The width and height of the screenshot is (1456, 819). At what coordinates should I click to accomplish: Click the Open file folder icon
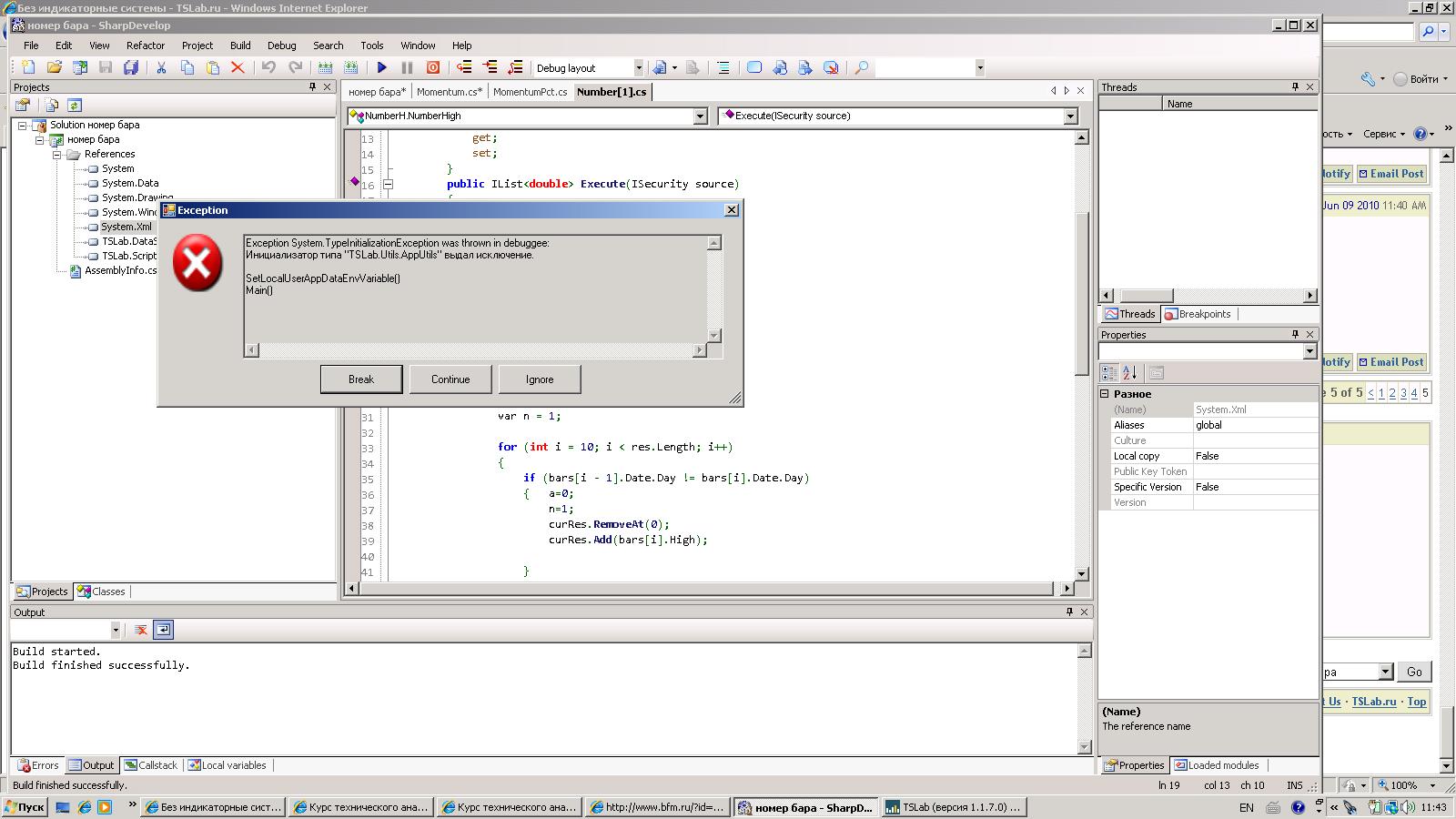(55, 67)
